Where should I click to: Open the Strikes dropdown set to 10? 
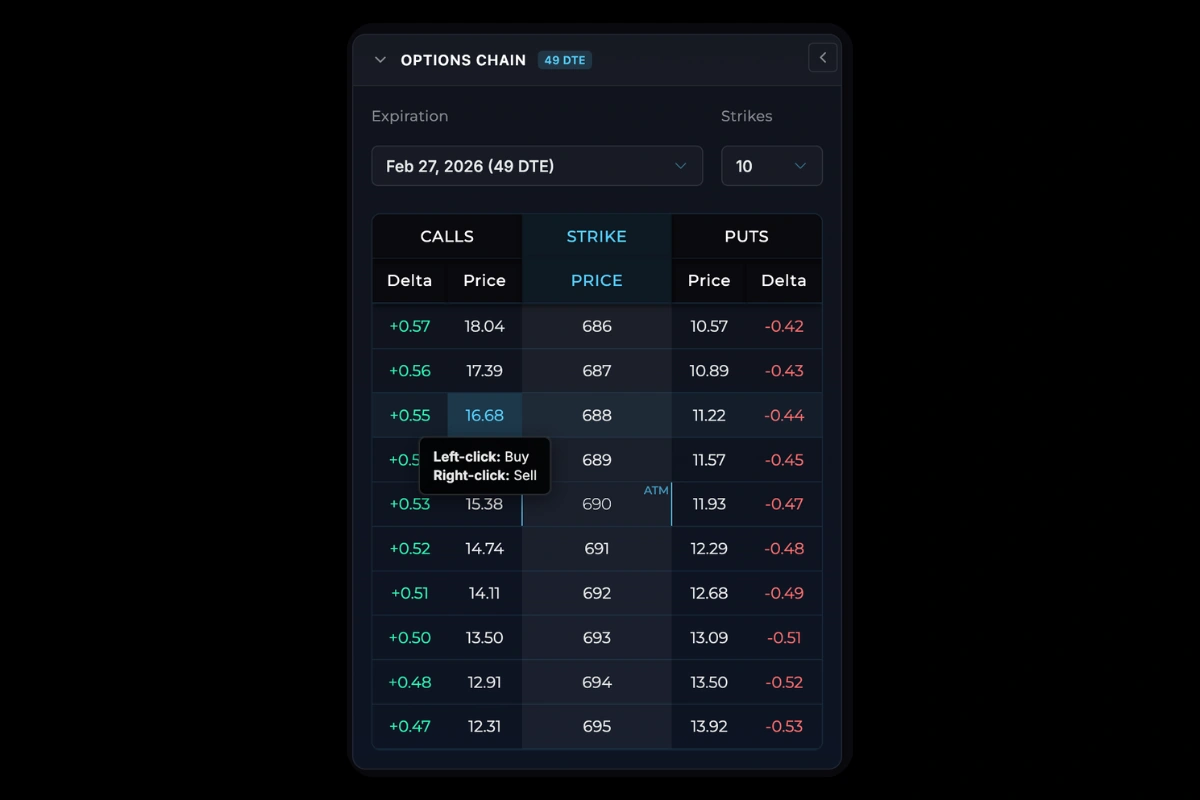click(771, 166)
